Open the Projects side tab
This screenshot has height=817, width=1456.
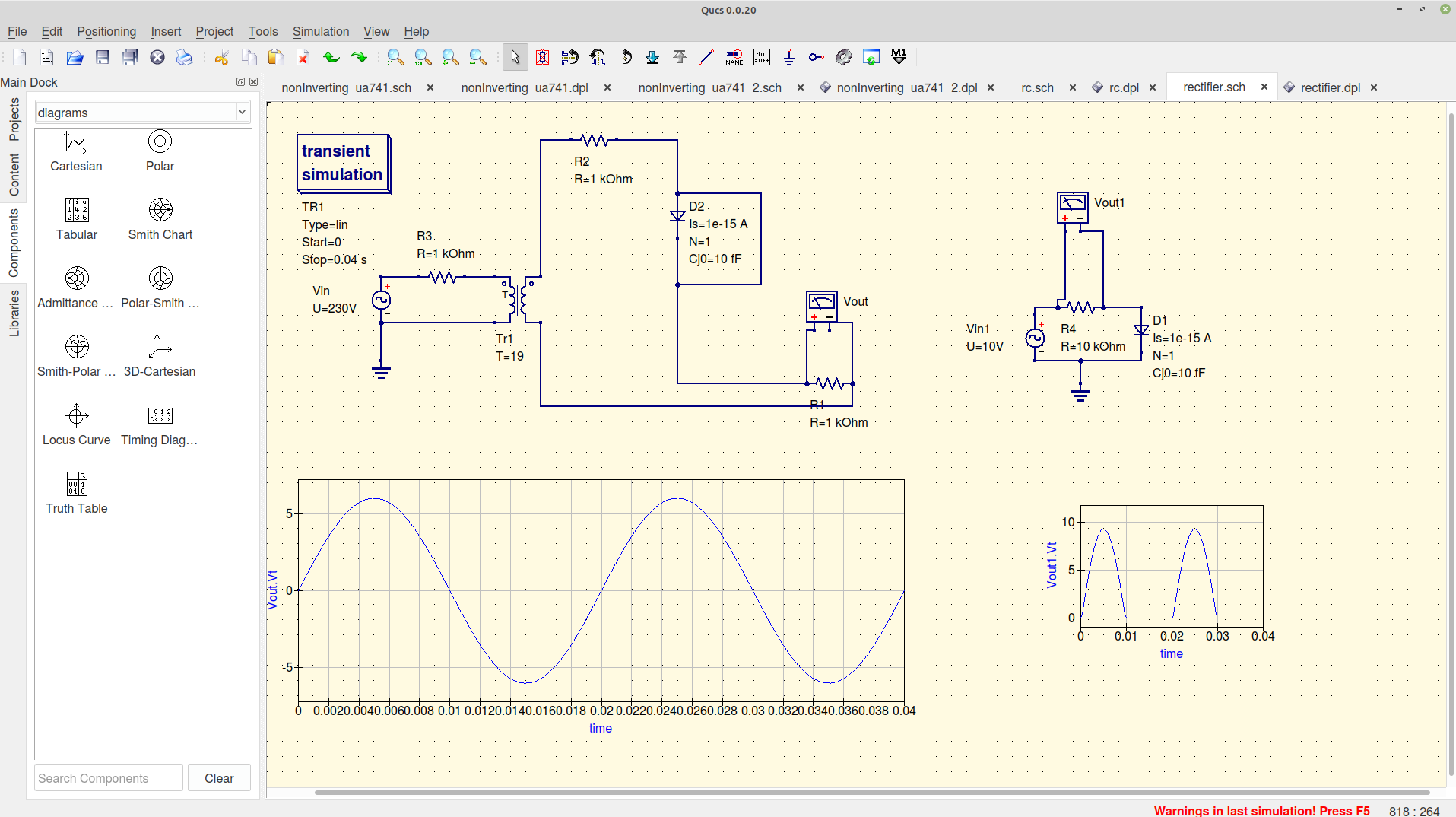click(x=14, y=119)
